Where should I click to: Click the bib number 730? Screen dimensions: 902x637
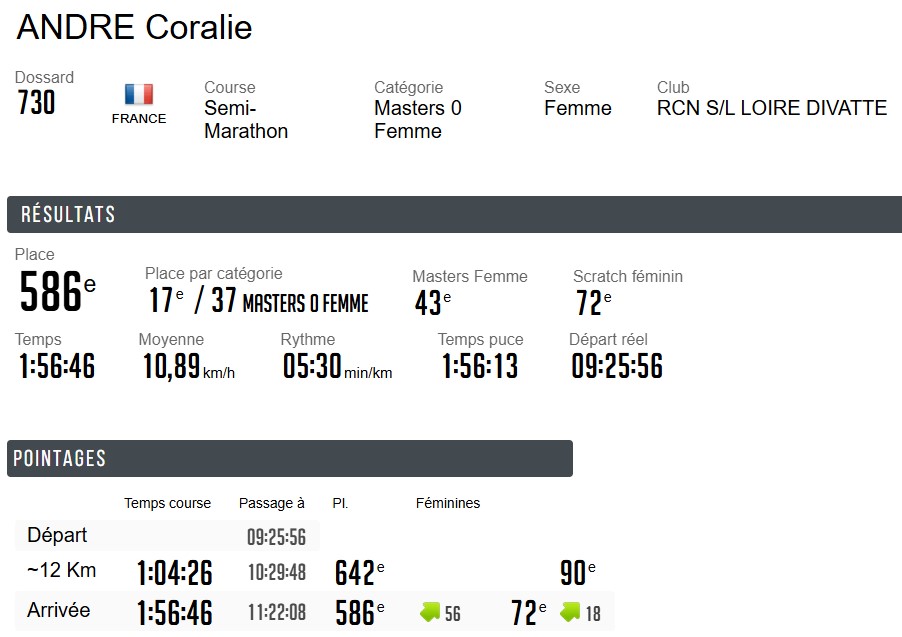37,103
